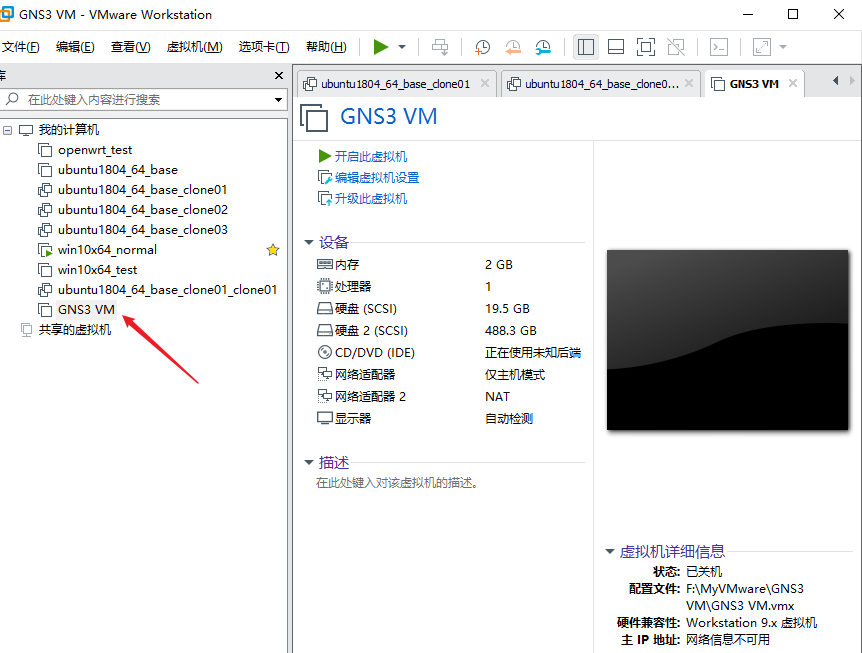This screenshot has width=862, height=653.
Task: Click the green Power On toolbar button
Action: tap(380, 47)
